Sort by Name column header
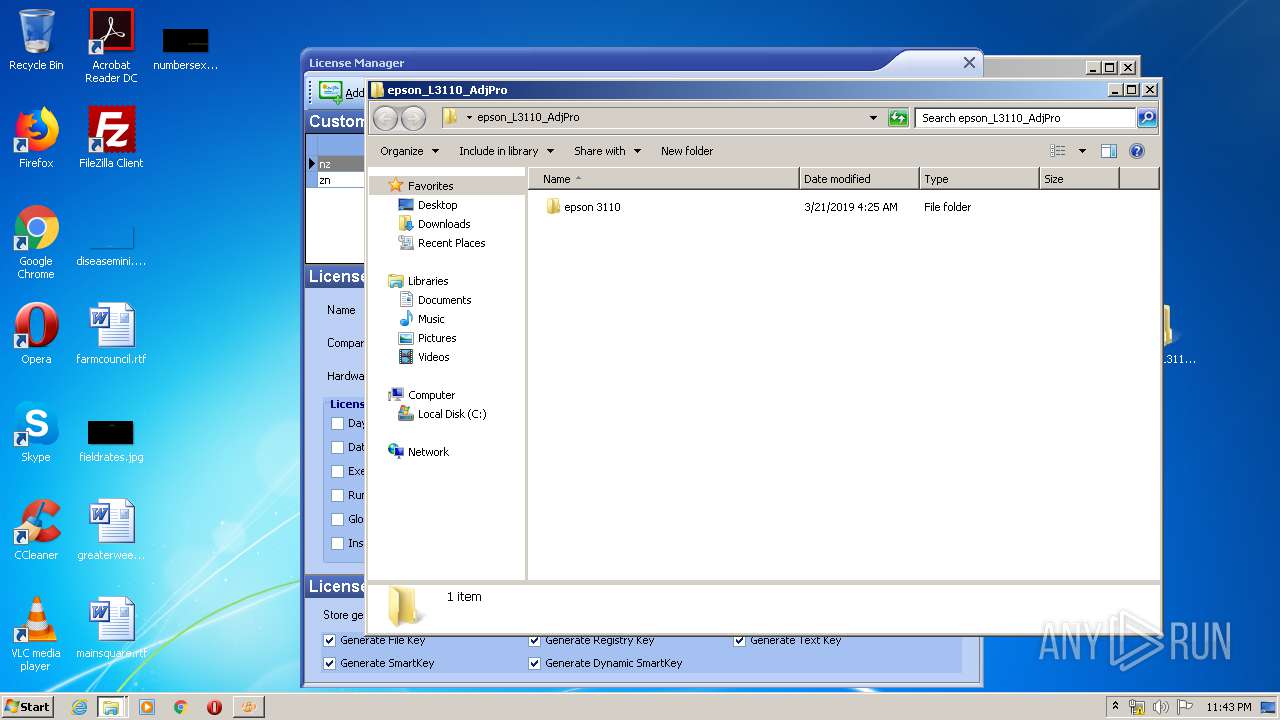The image size is (1280, 720). [x=664, y=179]
